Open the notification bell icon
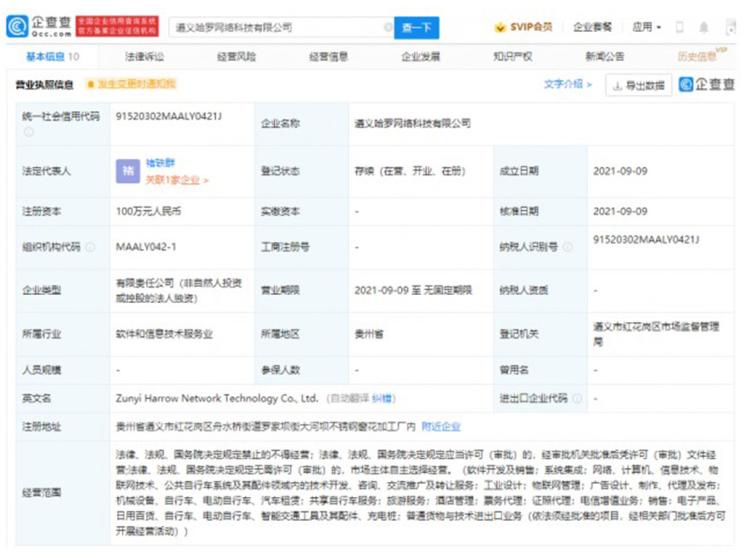Viewport: 744px width, 558px height. click(704, 27)
